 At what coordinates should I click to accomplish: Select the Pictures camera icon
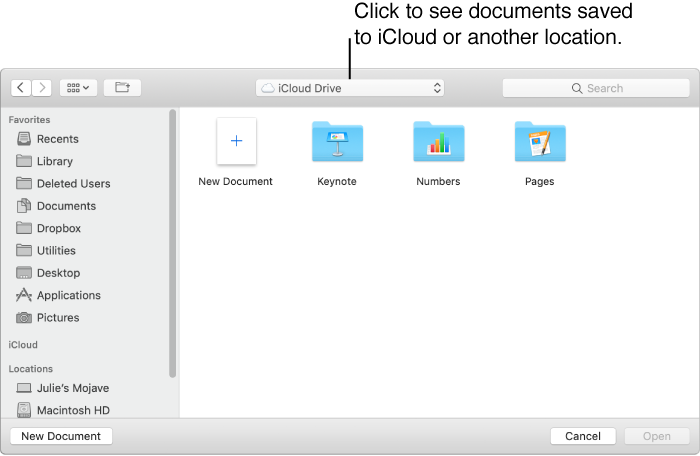pos(24,318)
